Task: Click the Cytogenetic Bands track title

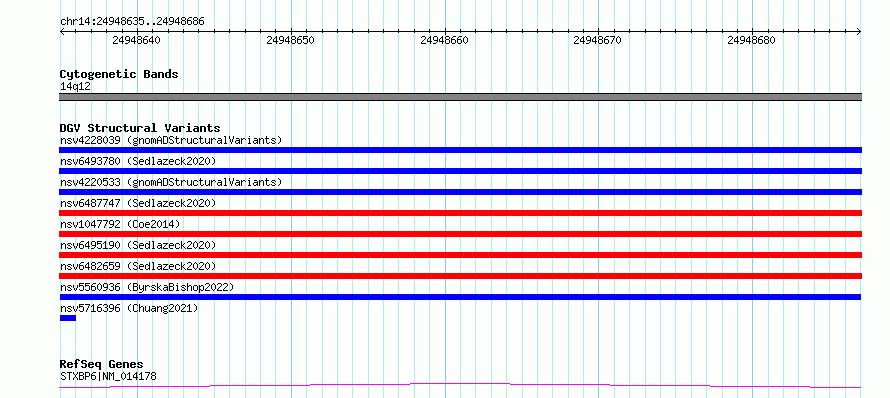Action: click(119, 74)
